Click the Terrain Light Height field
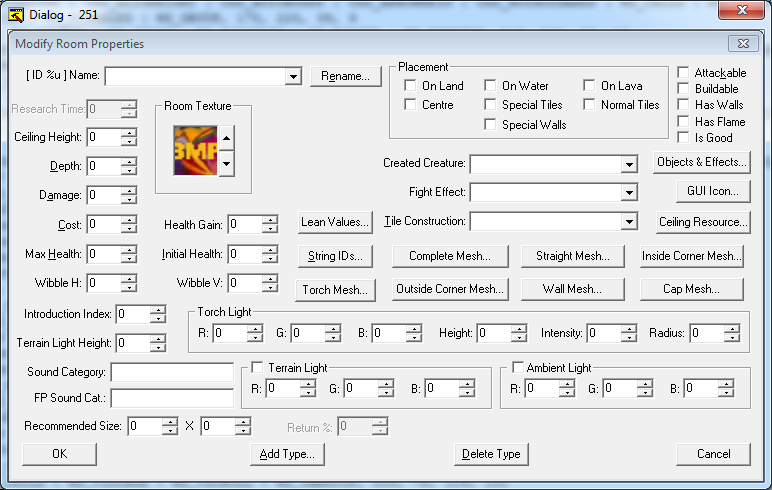The image size is (772, 490). 133,343
